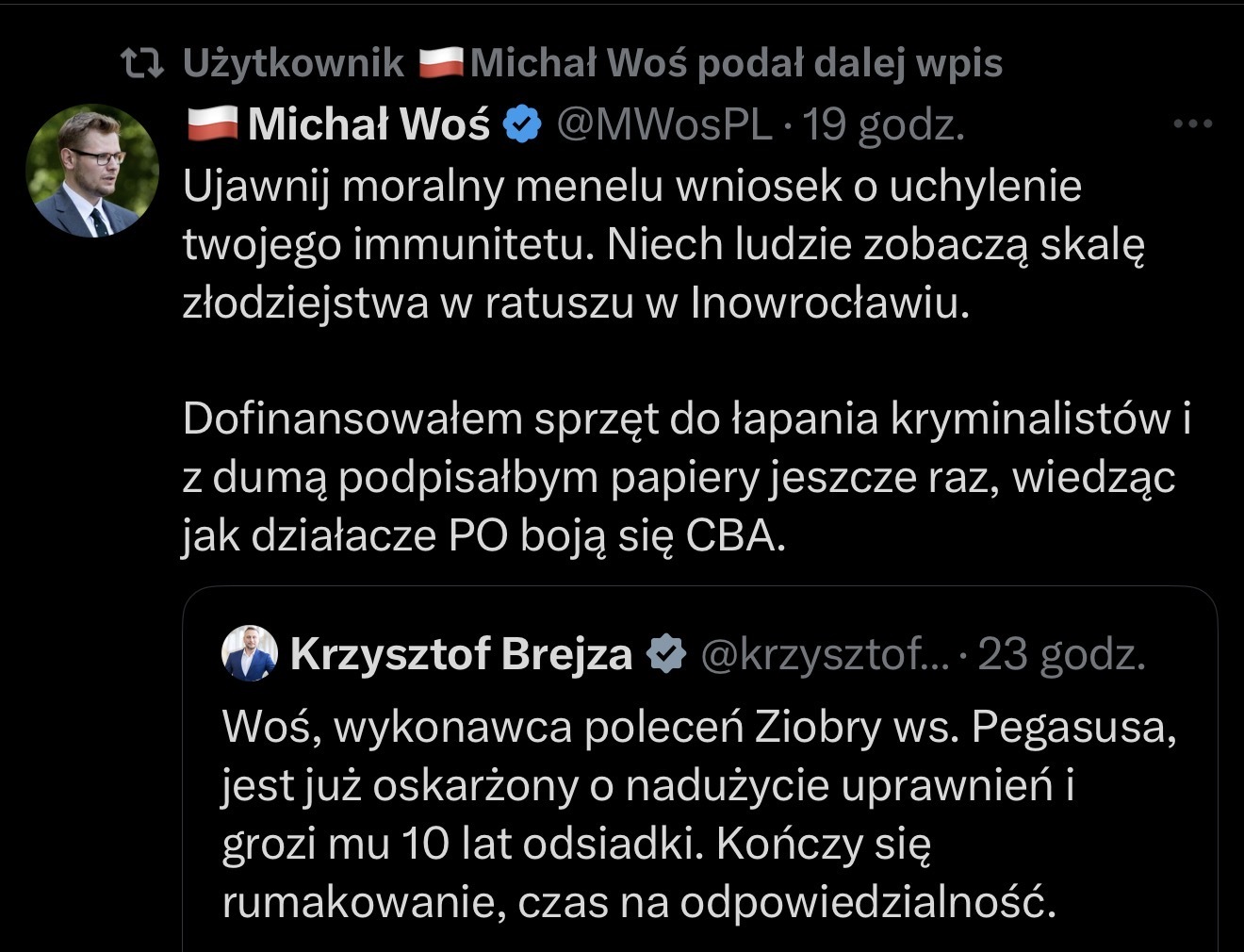Viewport: 1244px width, 952px height.
Task: Open Michał Woś's profile picture
Action: pos(92,171)
